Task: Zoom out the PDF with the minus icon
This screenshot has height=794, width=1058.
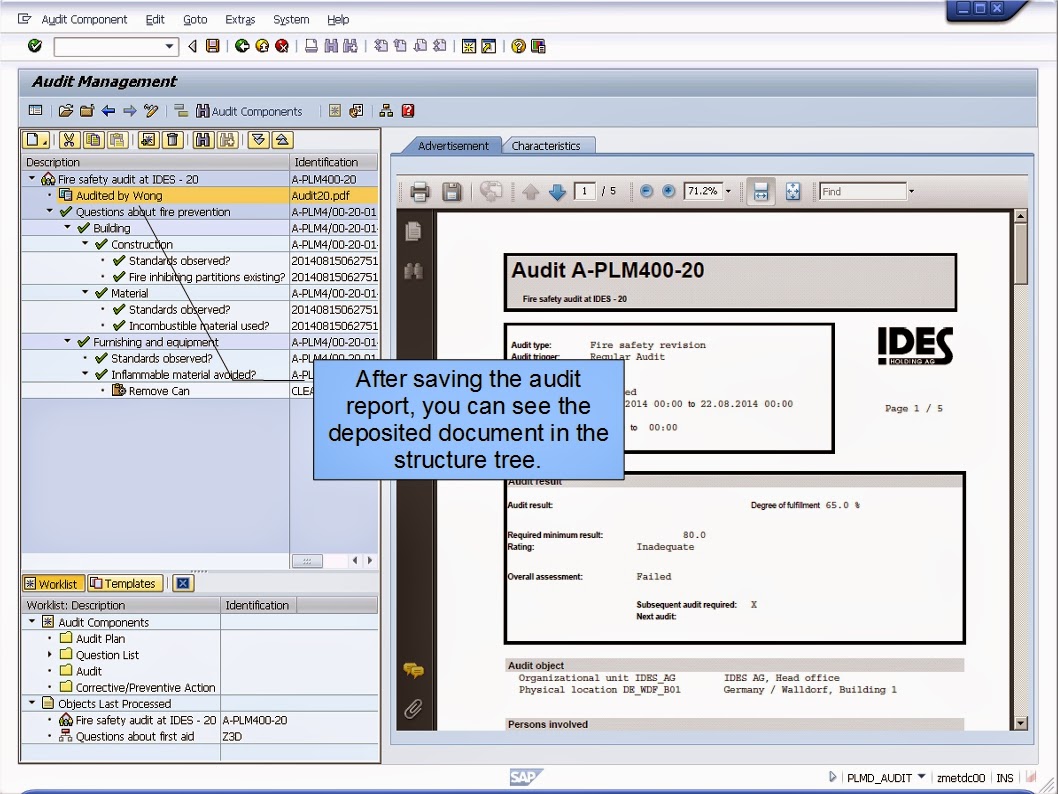Action: coord(644,191)
